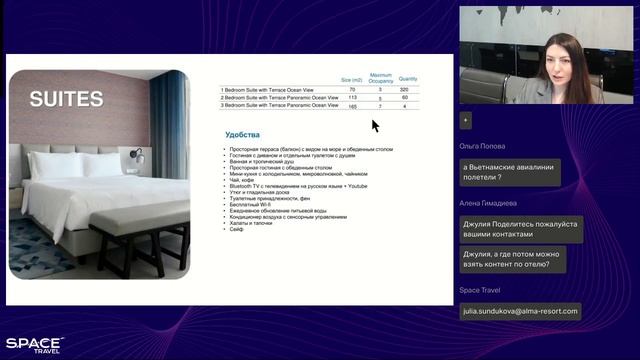Viewport: 640px width, 360px height.
Task: Select chat sender Алена Гимадиева
Action: [x=488, y=203]
